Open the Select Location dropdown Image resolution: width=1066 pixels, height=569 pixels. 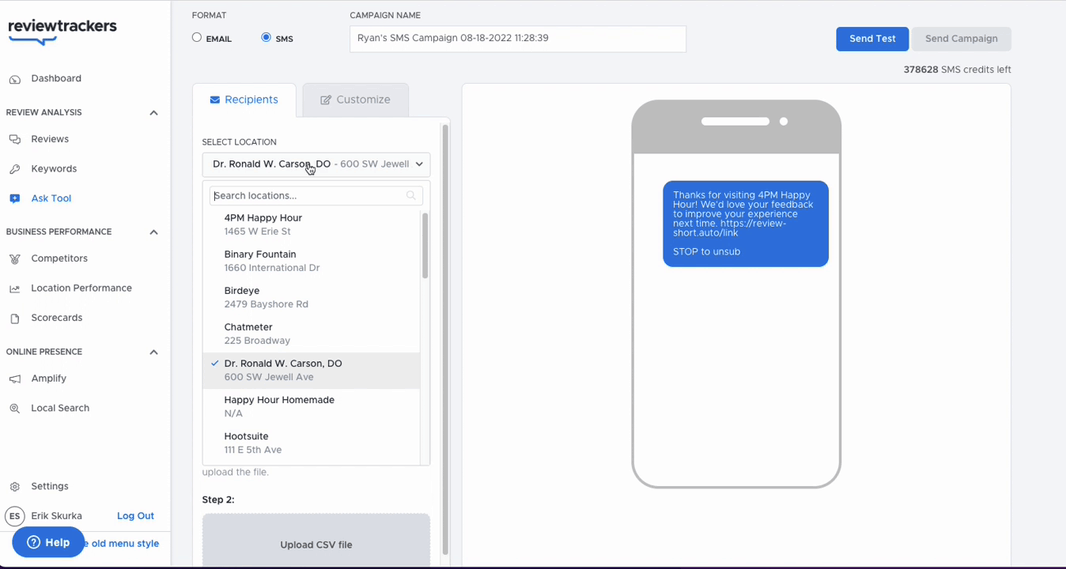(316, 165)
